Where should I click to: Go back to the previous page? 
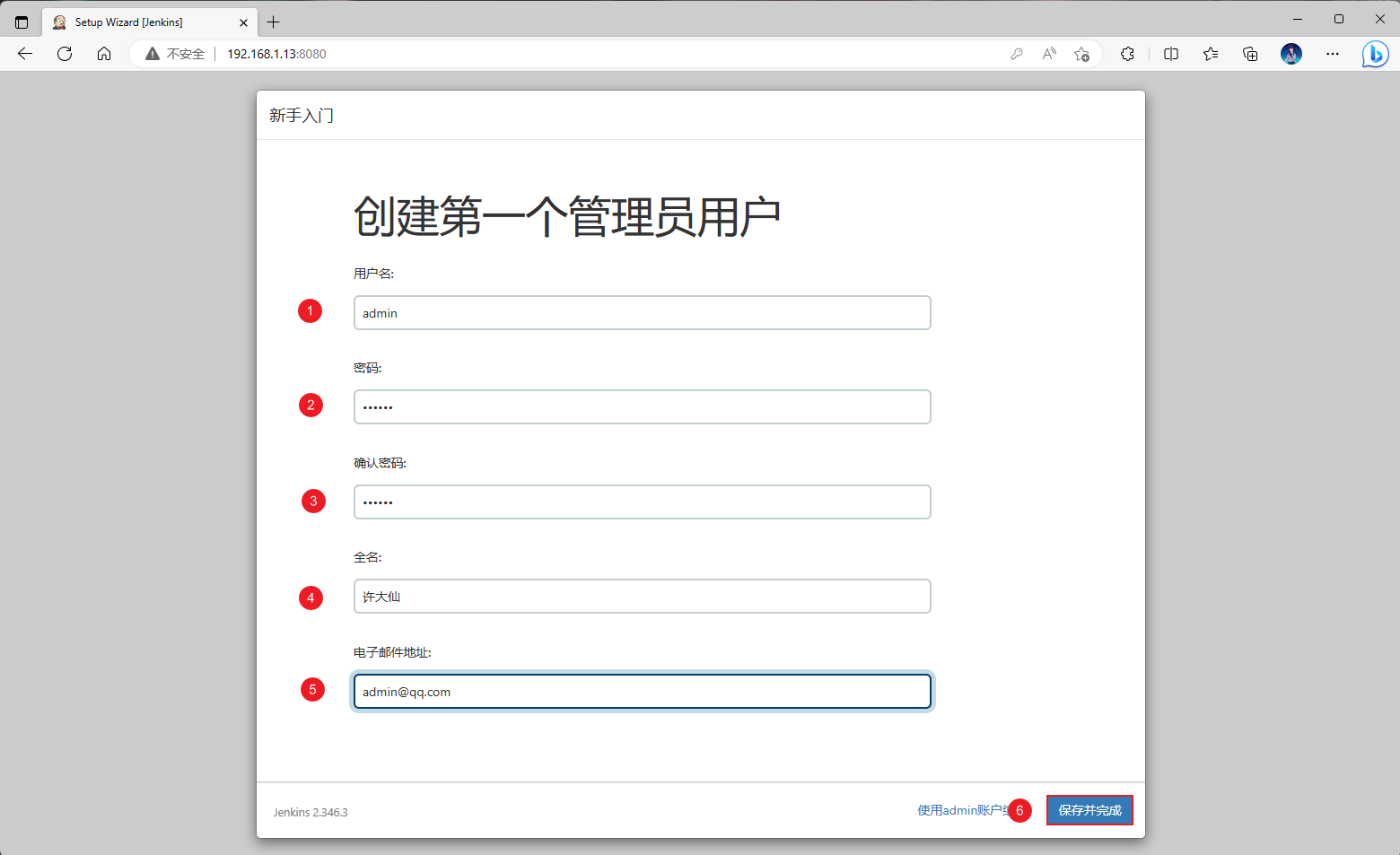(x=25, y=54)
